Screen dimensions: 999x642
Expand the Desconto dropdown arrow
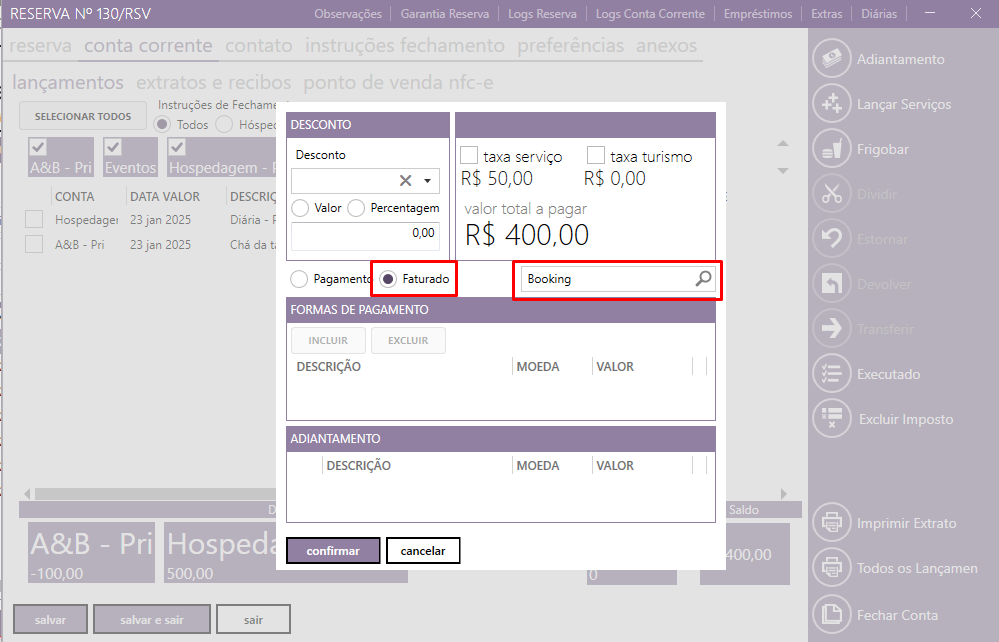[x=427, y=181]
